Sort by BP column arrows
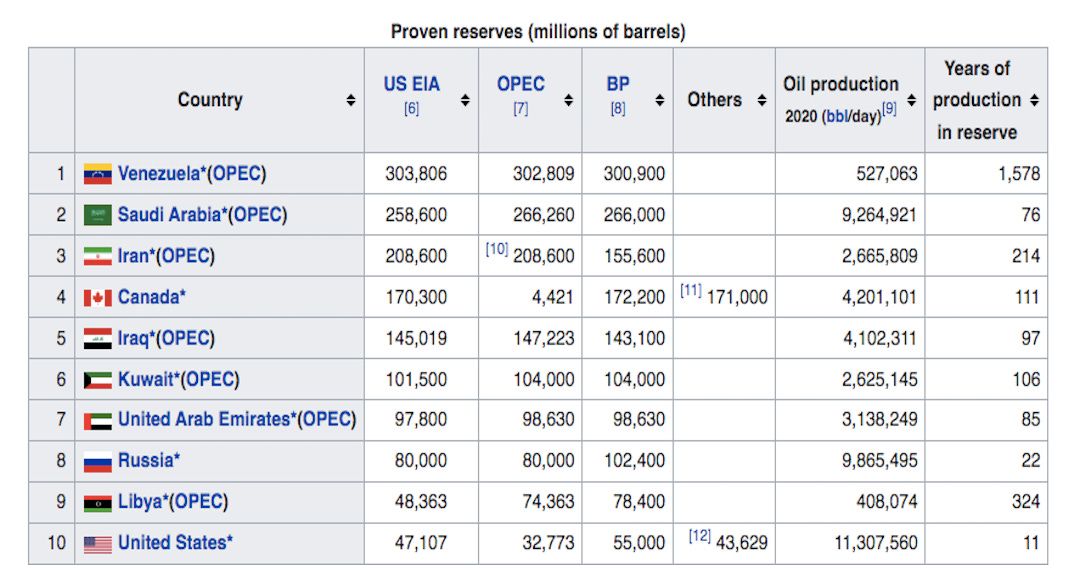1080x565 pixels. coord(660,101)
